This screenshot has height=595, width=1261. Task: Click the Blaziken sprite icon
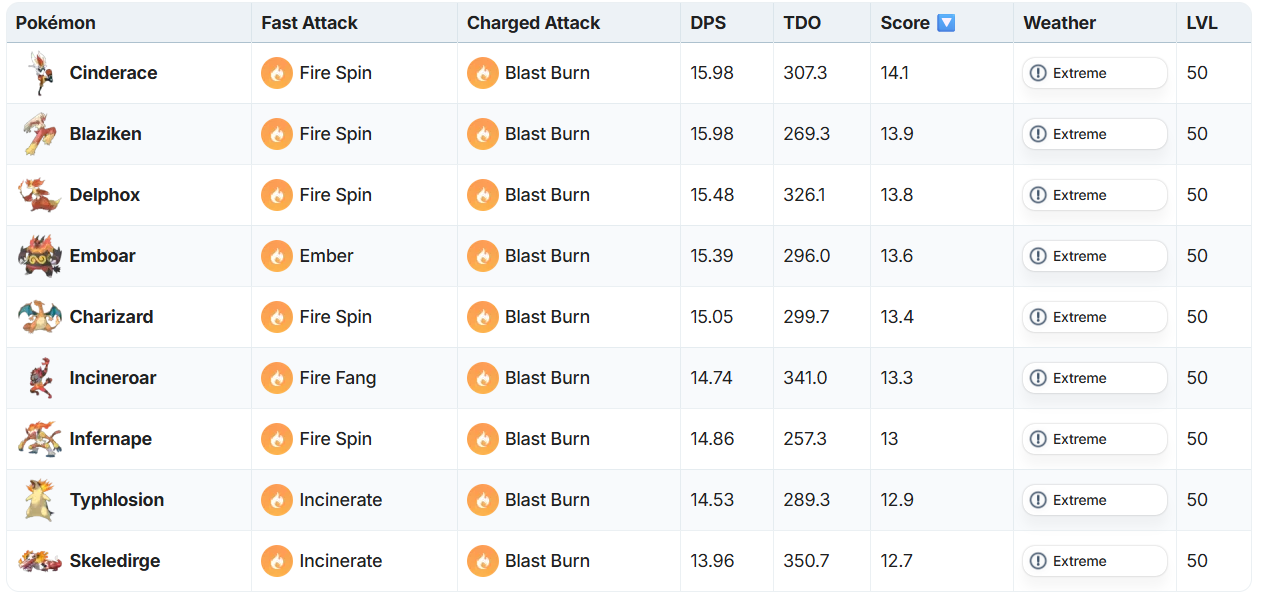click(x=38, y=134)
